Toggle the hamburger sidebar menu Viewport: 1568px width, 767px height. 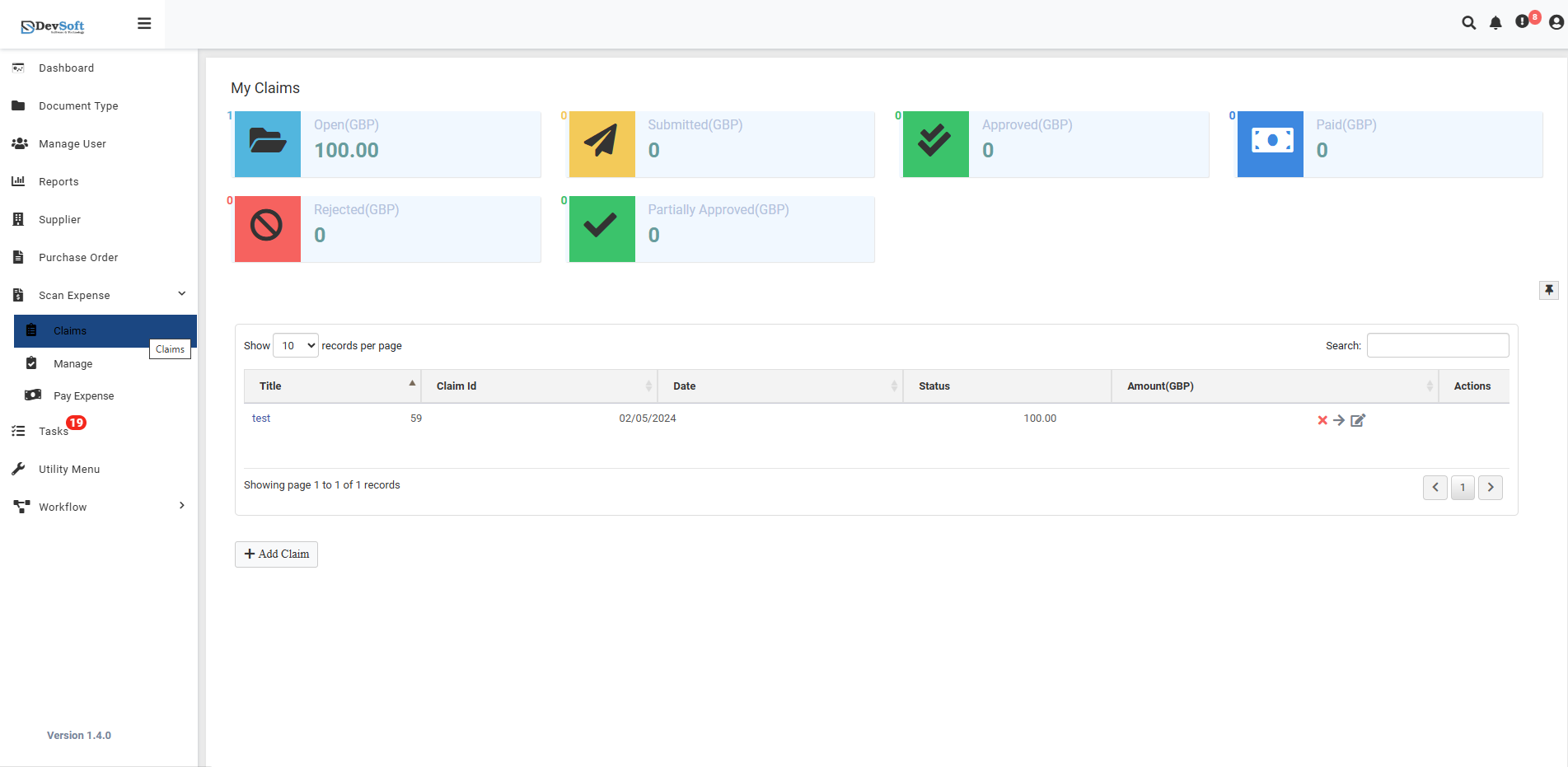point(144,24)
